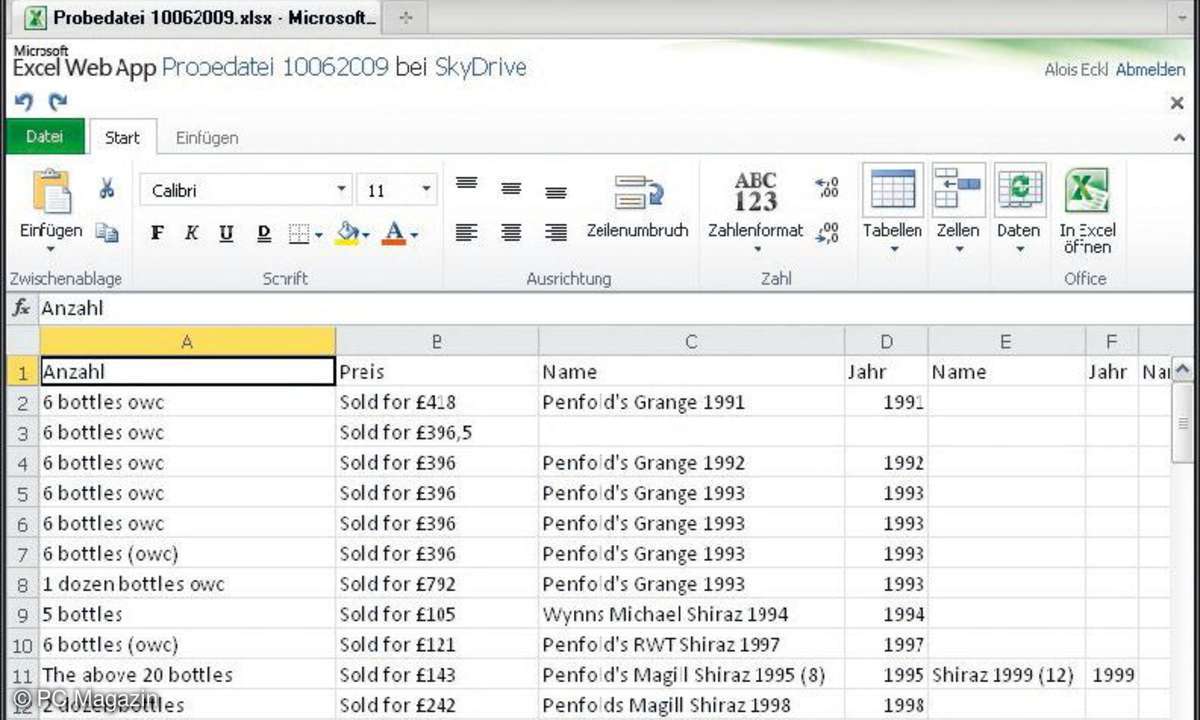The width and height of the screenshot is (1200, 720).
Task: Select cell '1 dozen bottles owc'
Action: tap(187, 584)
